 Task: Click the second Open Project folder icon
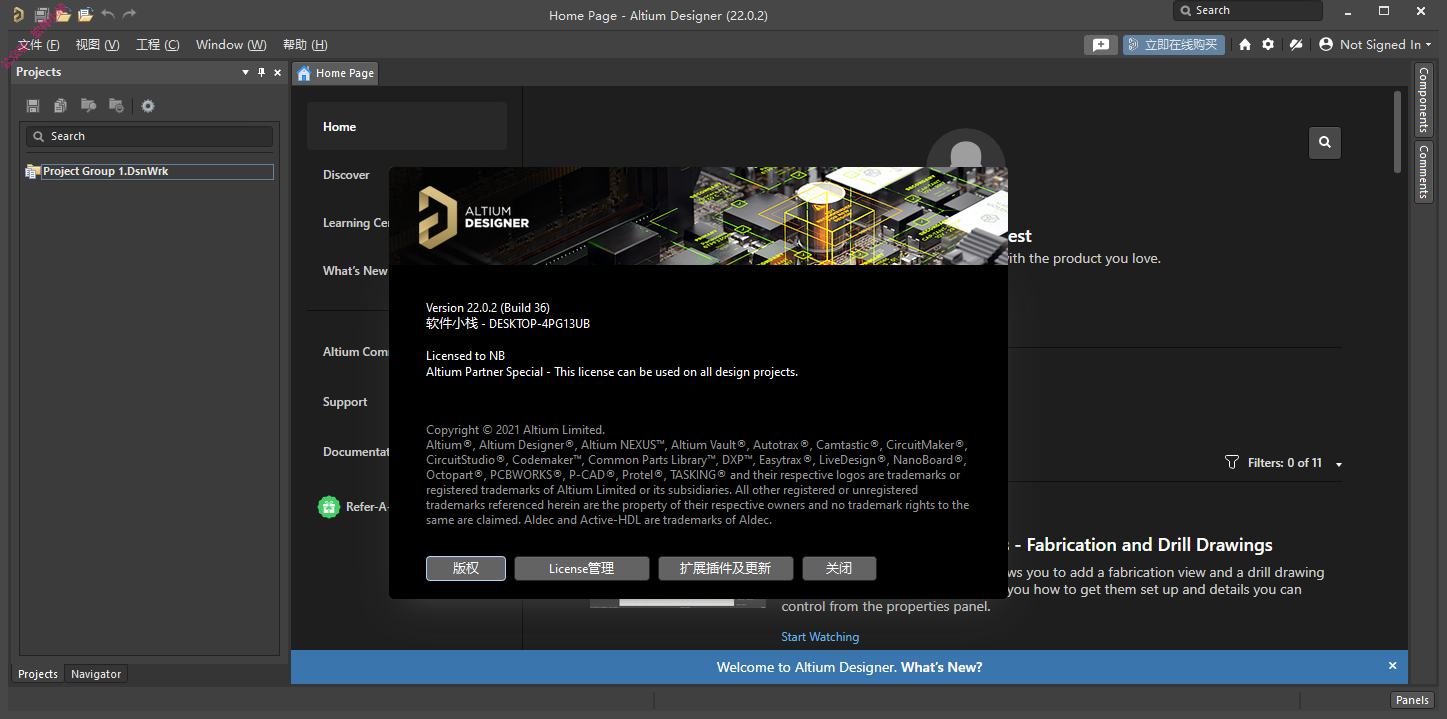85,14
